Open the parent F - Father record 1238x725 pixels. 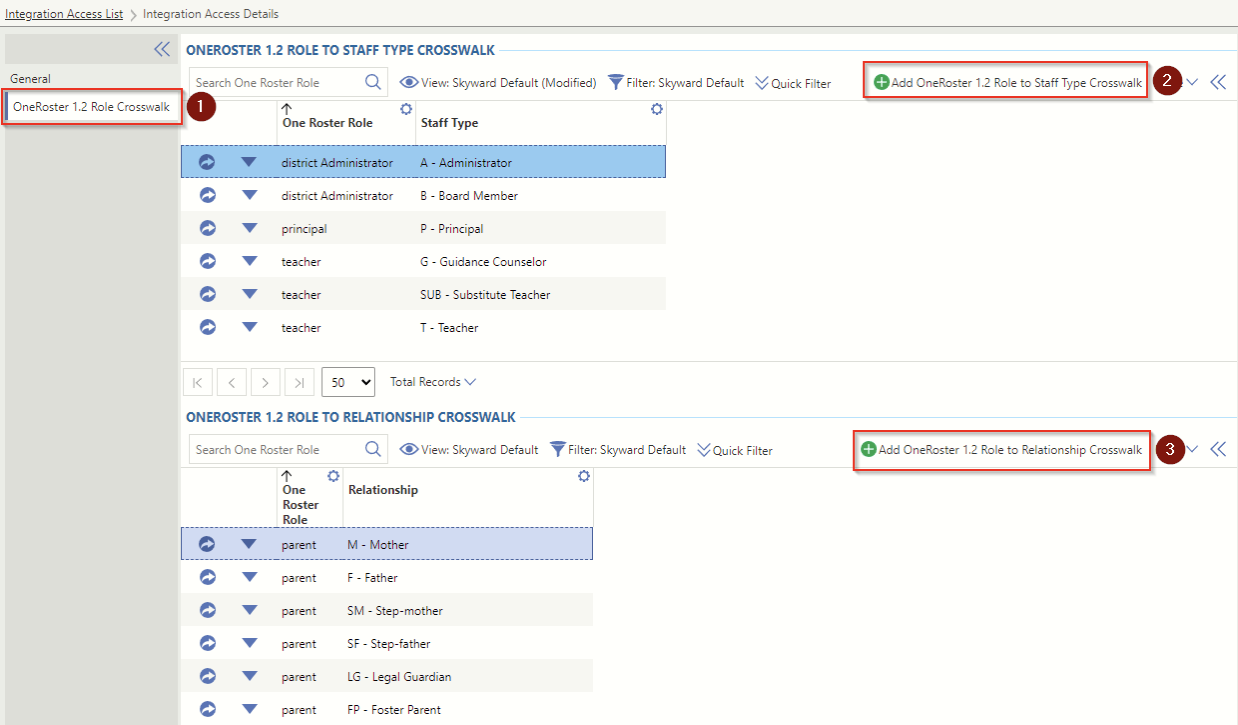point(207,577)
